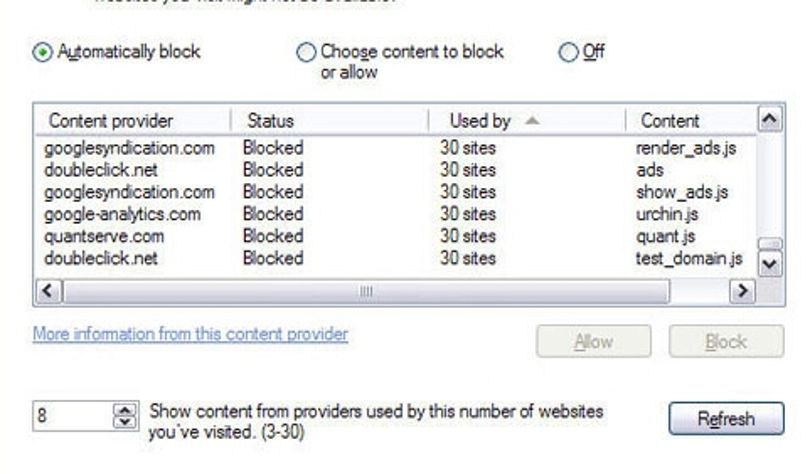The height and width of the screenshot is (474, 810).
Task: Sort the list by the Content provider column
Action: coord(133,121)
